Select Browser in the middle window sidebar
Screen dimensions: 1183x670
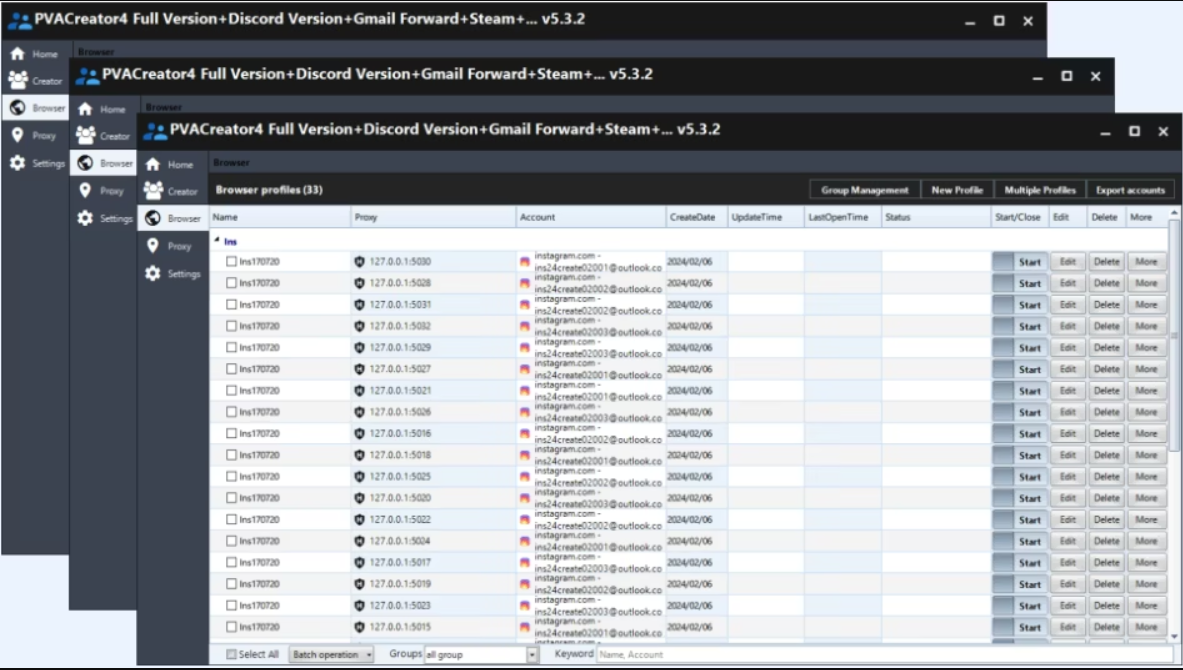pos(103,163)
